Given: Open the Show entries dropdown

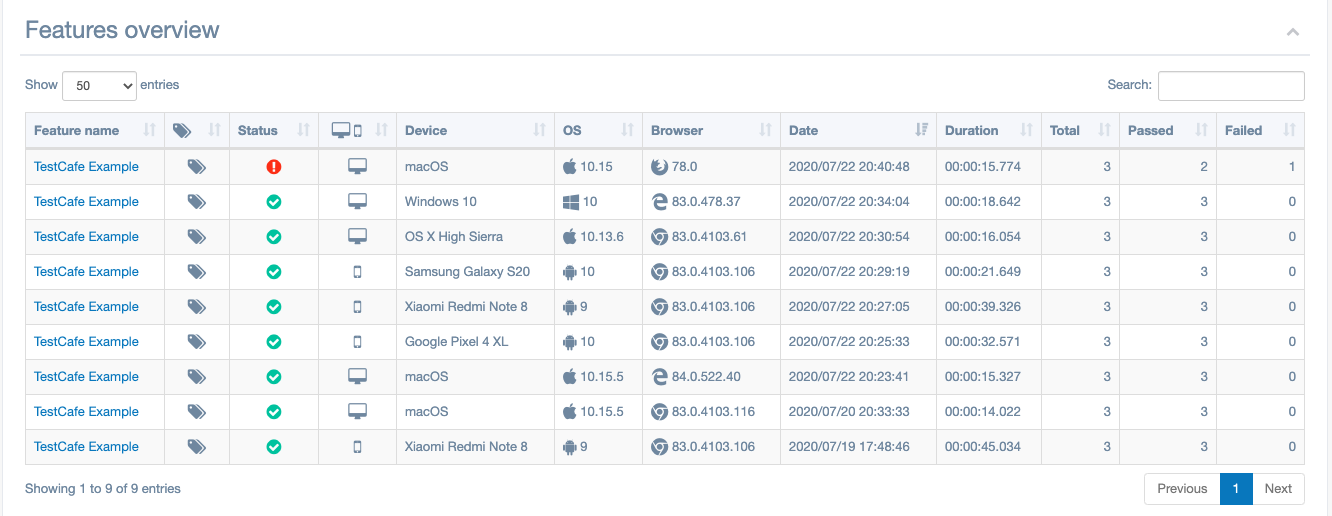Looking at the screenshot, I should (99, 86).
